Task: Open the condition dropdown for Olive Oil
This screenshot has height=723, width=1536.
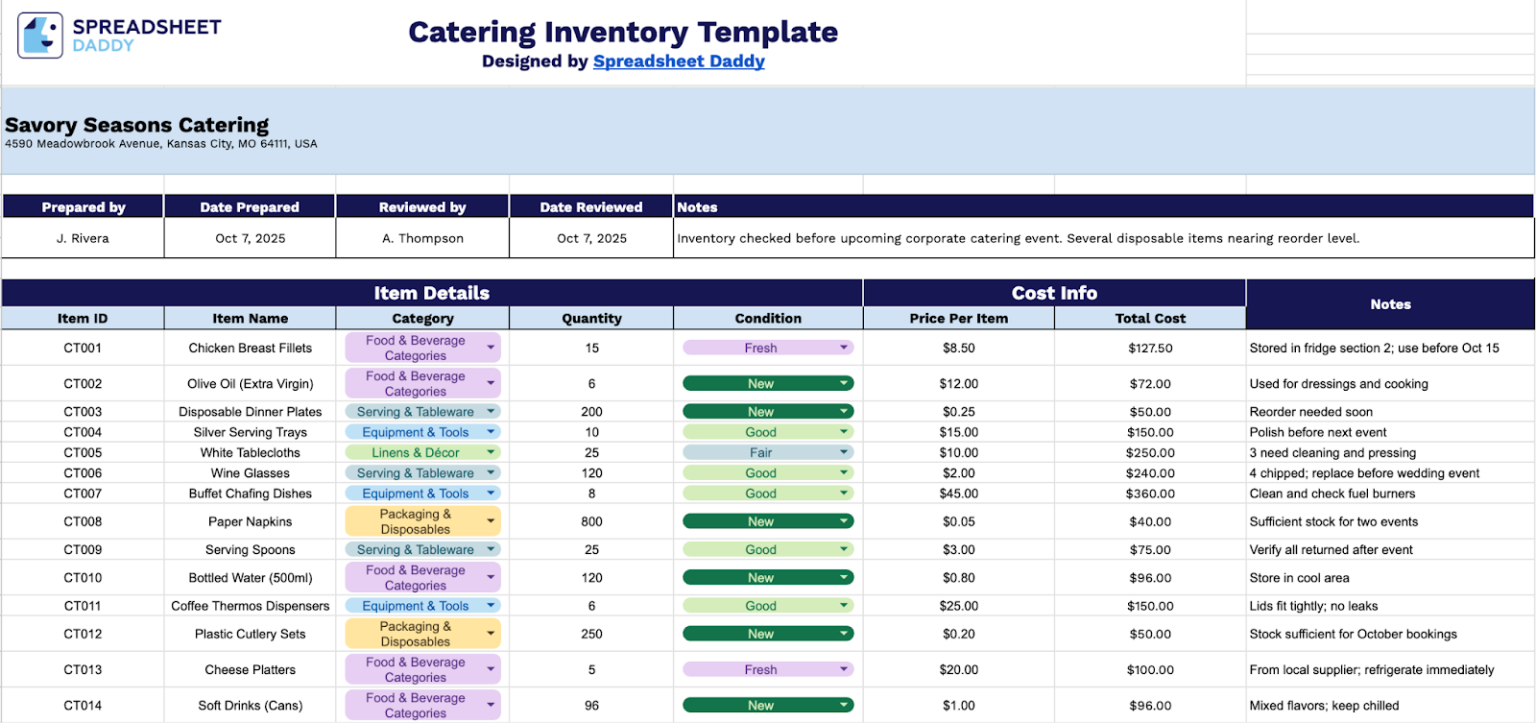Action: (845, 384)
